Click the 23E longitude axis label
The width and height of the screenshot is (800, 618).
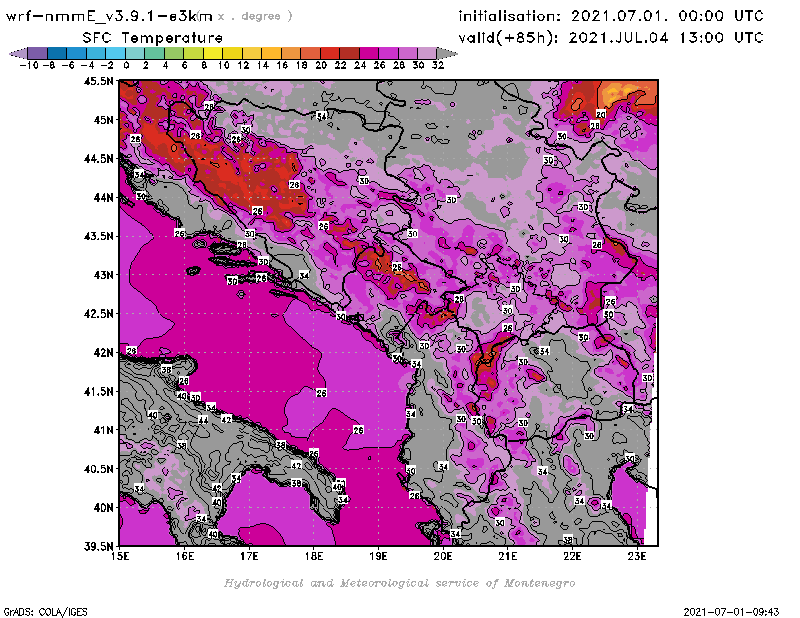(x=637, y=556)
